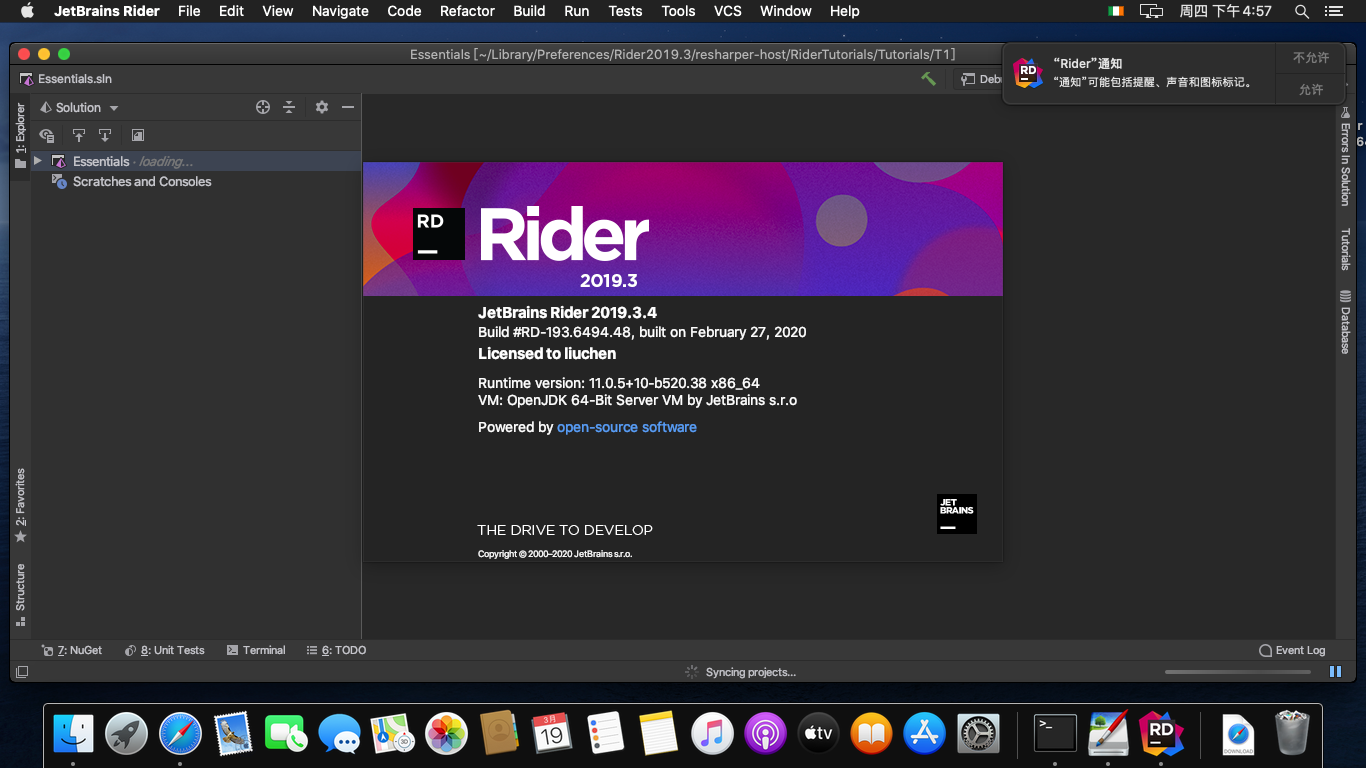
Task: Open the Event Log
Action: (1292, 650)
